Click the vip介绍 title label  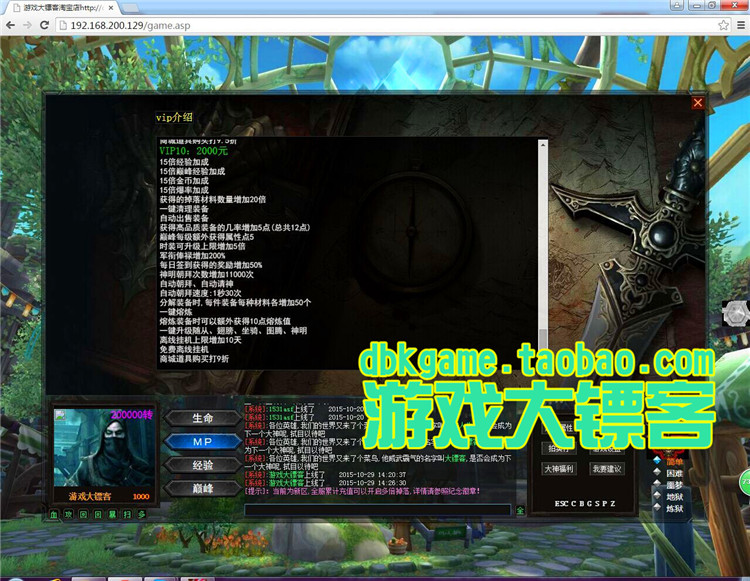click(x=174, y=117)
